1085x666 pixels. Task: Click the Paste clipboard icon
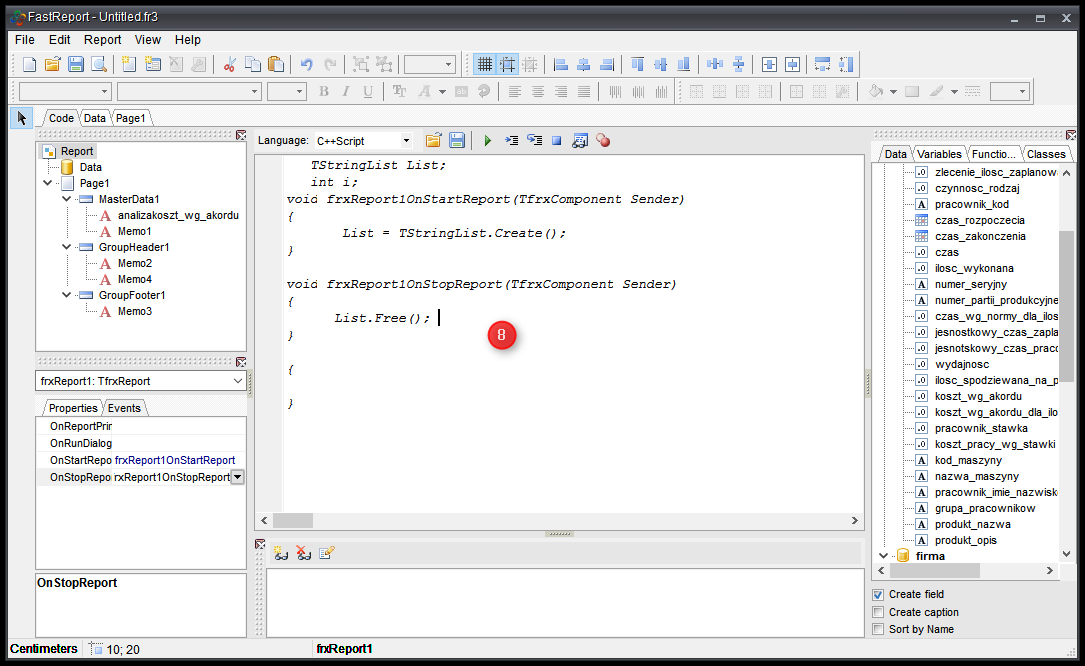point(276,64)
